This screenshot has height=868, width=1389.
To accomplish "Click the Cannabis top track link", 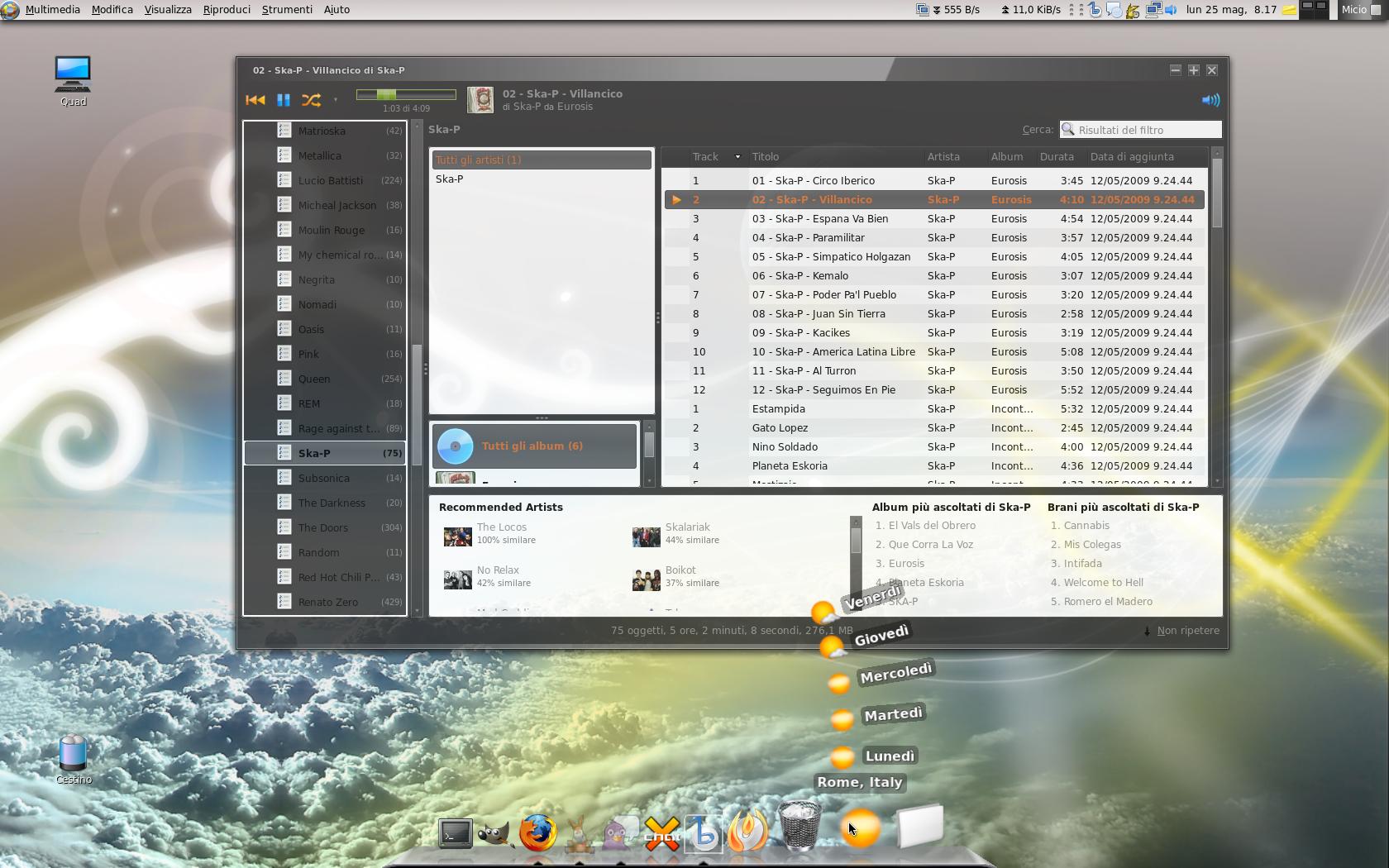I will click(x=1086, y=525).
